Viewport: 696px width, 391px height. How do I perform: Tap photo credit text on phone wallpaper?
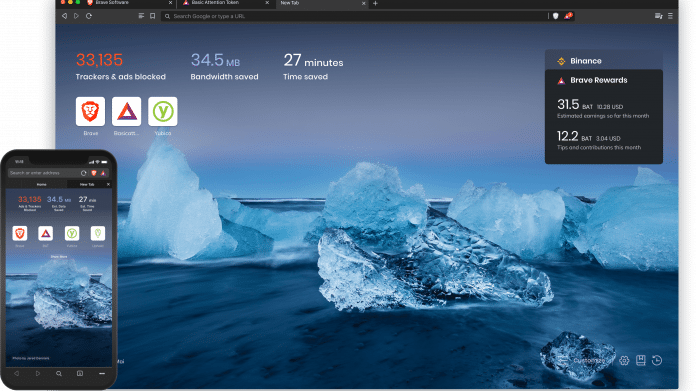(x=31, y=358)
